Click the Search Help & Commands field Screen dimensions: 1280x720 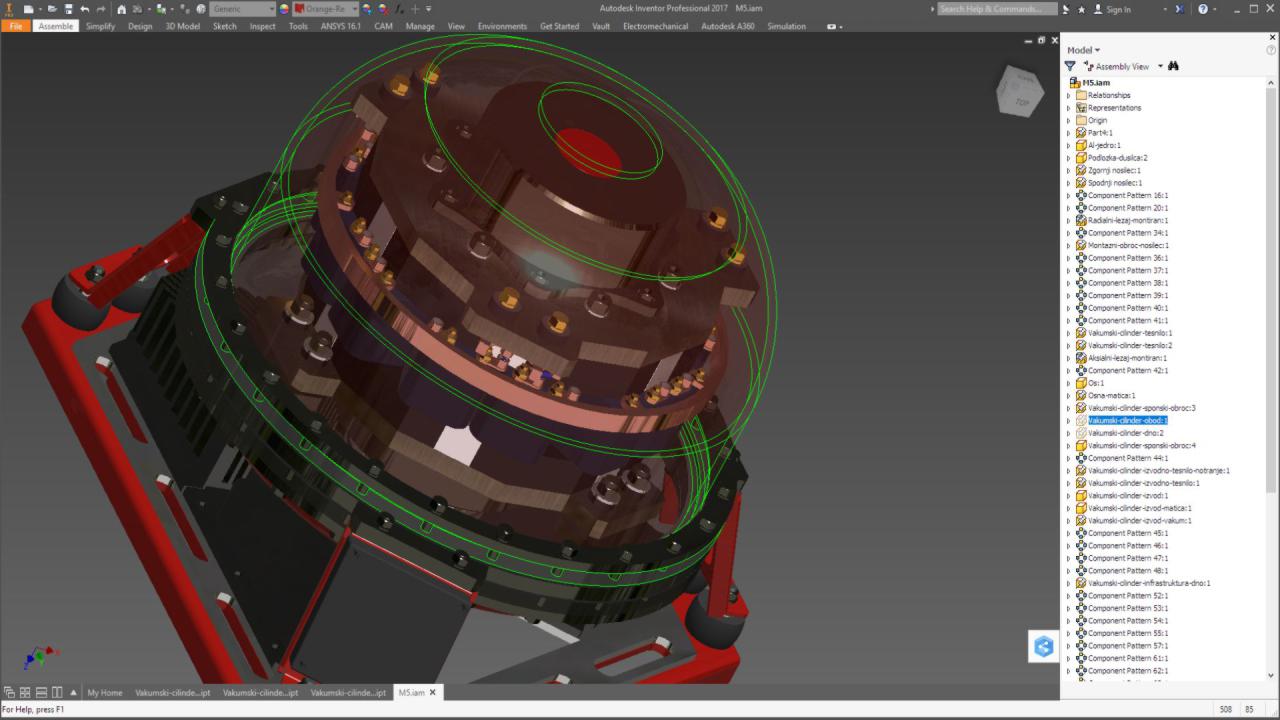997,9
